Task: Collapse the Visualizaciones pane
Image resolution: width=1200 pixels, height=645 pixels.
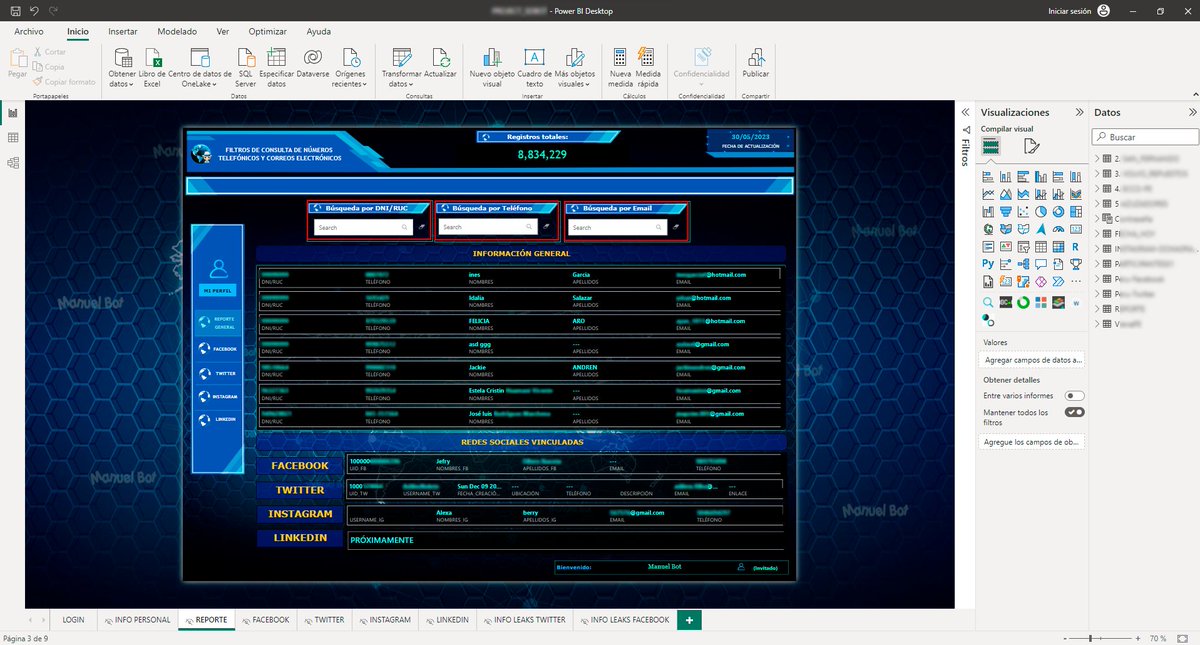Action: 1079,113
